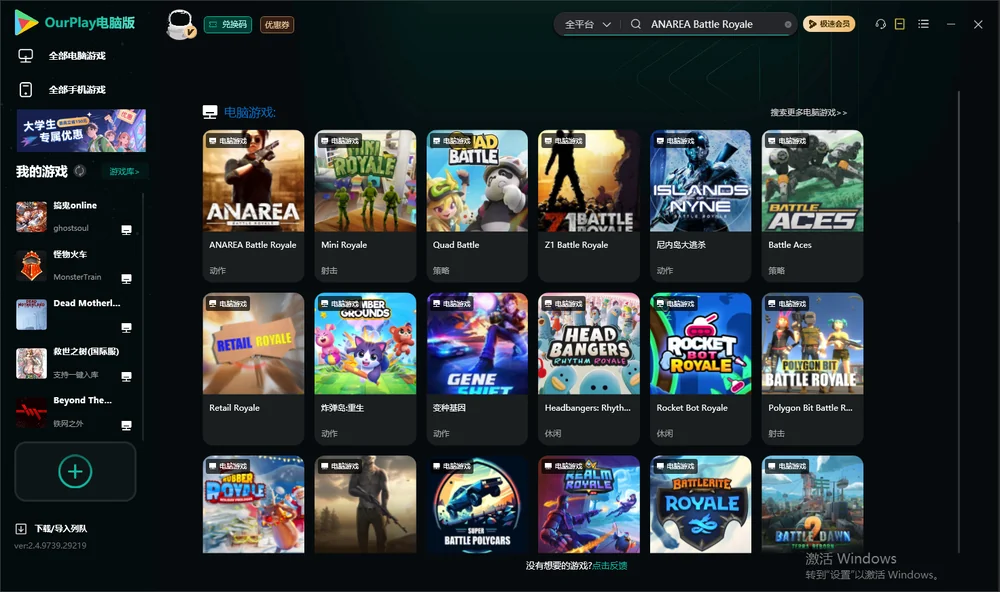The height and width of the screenshot is (592, 1000).
Task: Open Mini Royale game card
Action: point(365,205)
